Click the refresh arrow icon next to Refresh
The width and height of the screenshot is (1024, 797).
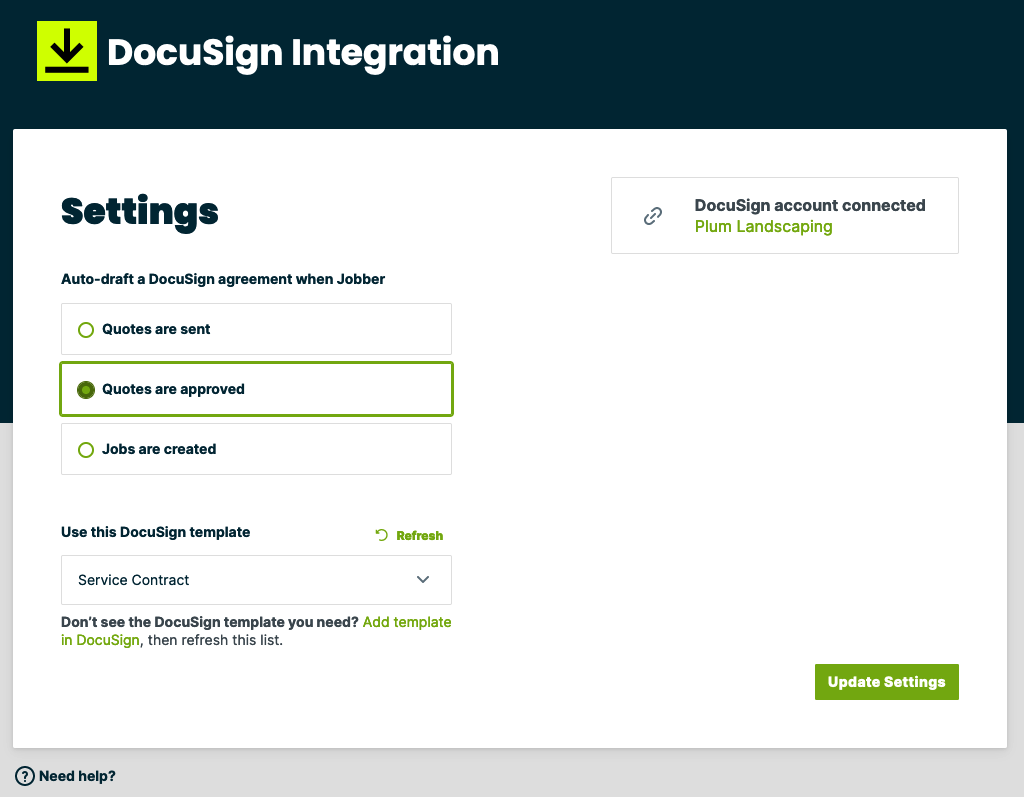(x=380, y=535)
